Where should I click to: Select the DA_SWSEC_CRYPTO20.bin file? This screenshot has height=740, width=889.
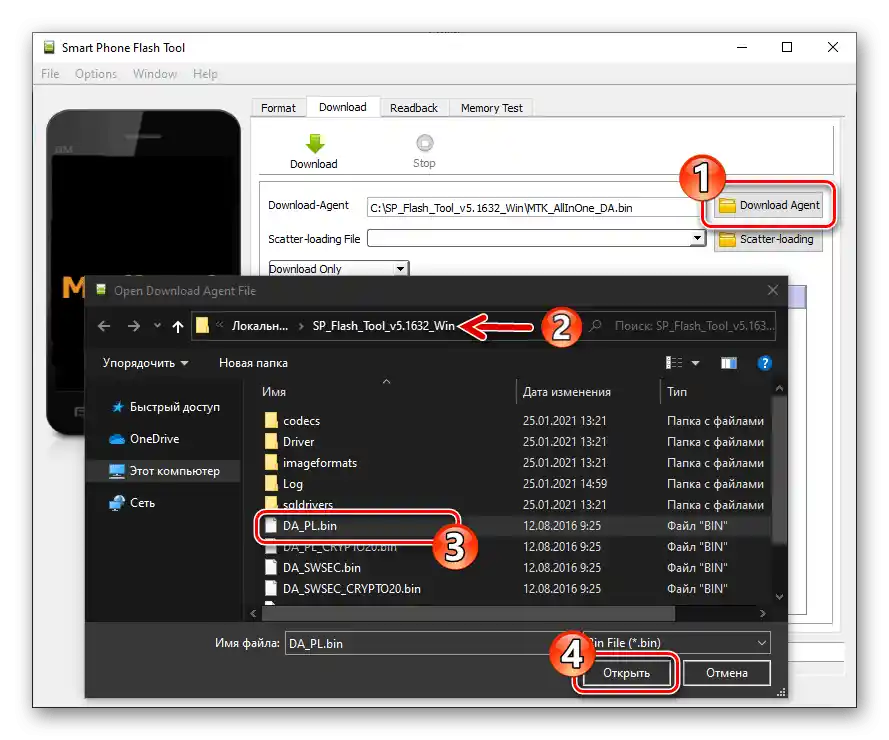tap(352, 589)
